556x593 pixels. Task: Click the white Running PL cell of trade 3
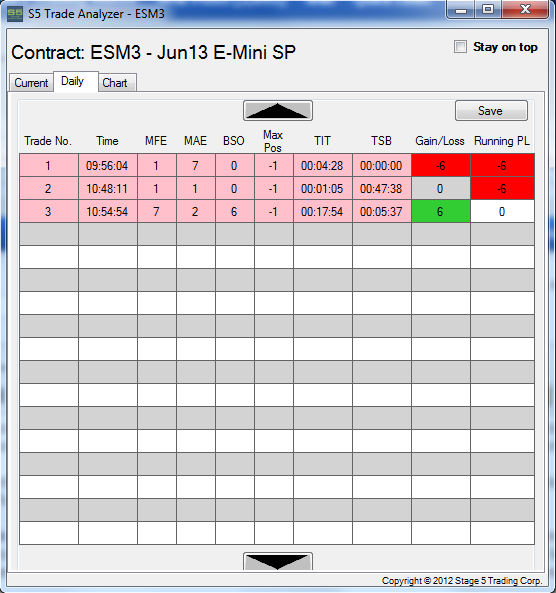502,211
